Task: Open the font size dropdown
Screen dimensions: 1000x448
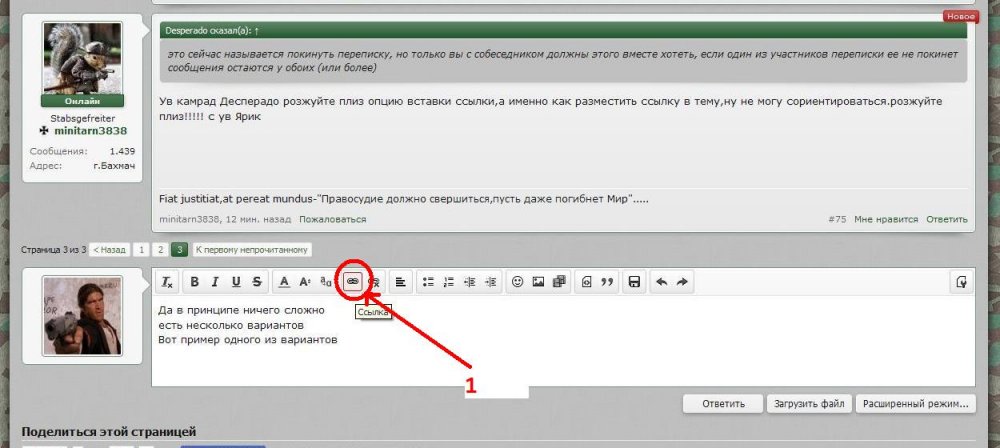Action: pos(305,282)
